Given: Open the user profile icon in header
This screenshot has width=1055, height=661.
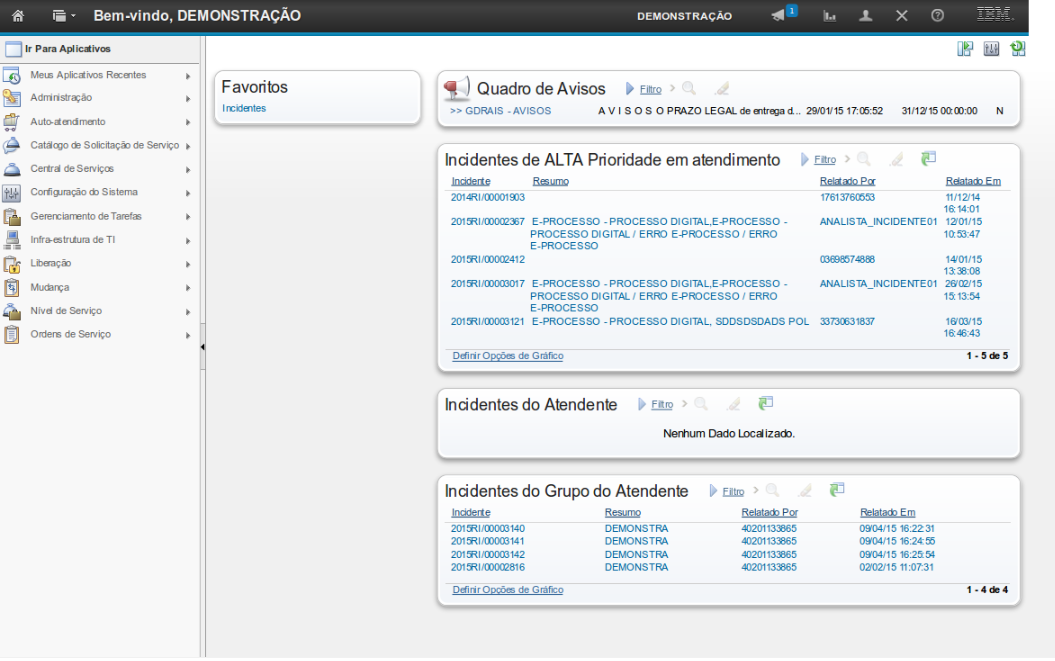Looking at the screenshot, I should click(866, 16).
